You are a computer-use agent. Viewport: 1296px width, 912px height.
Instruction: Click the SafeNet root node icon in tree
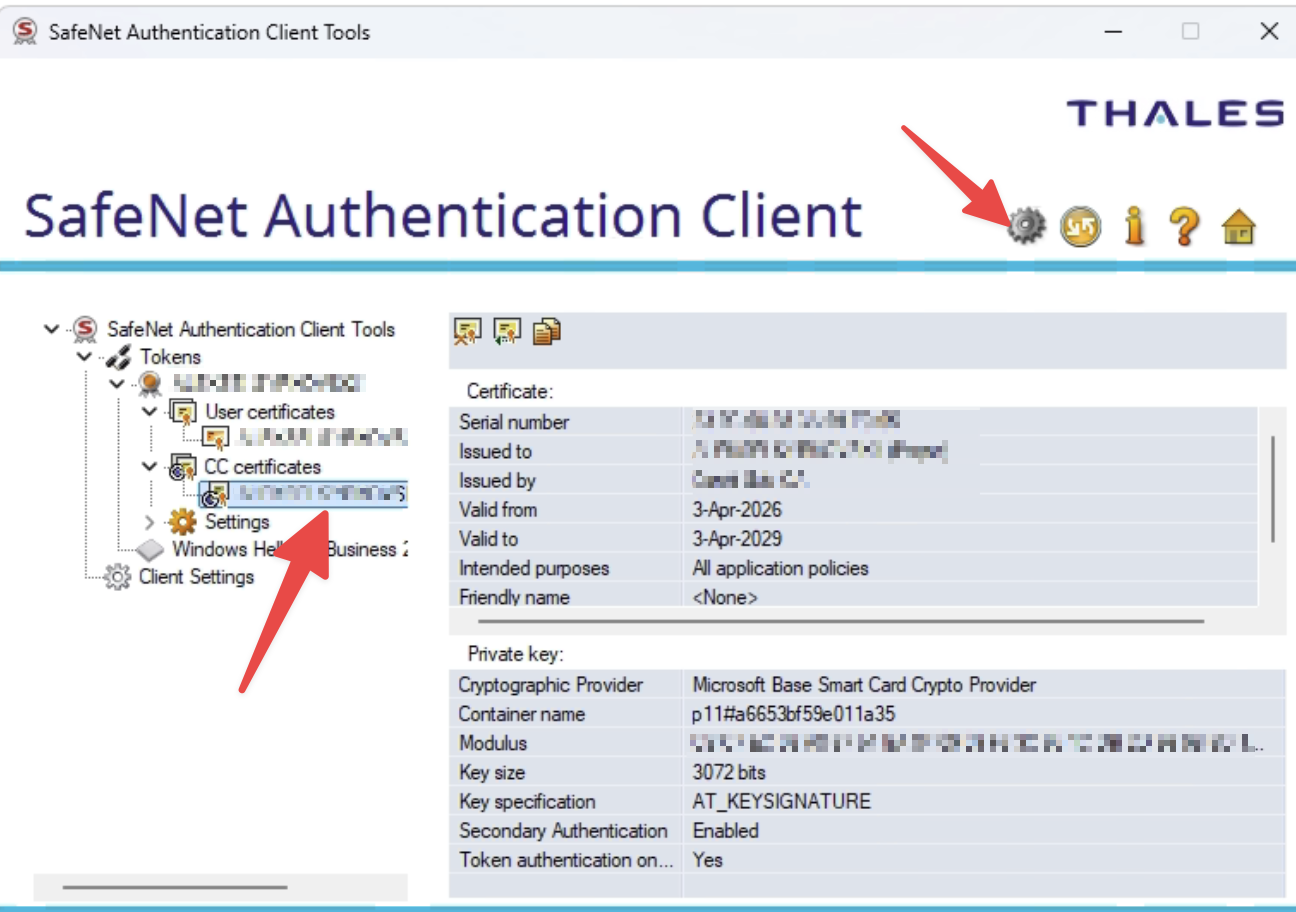(86, 329)
